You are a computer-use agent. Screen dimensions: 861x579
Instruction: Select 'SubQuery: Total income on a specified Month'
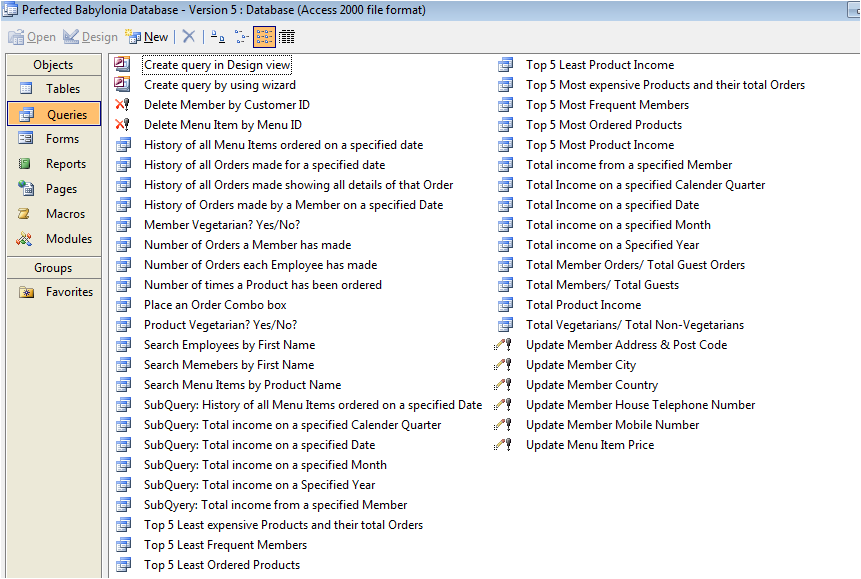pyautogui.click(x=265, y=465)
